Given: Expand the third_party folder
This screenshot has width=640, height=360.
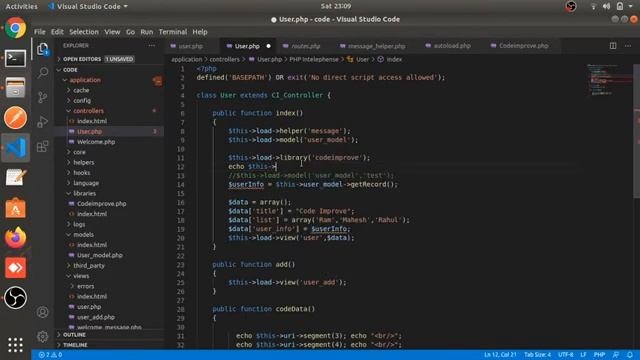Looking at the screenshot, I should coord(89,266).
